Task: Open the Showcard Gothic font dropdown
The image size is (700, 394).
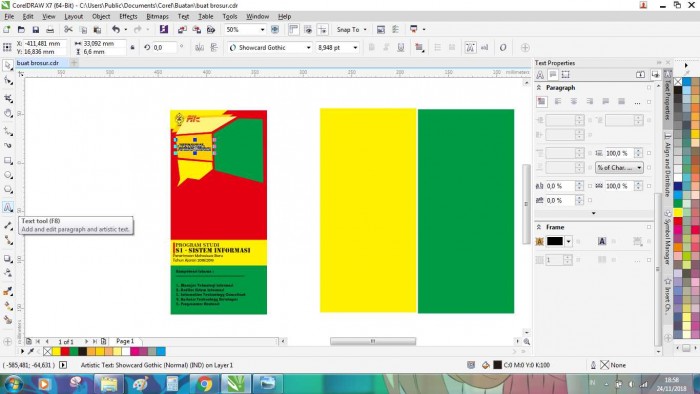Action: coord(308,47)
